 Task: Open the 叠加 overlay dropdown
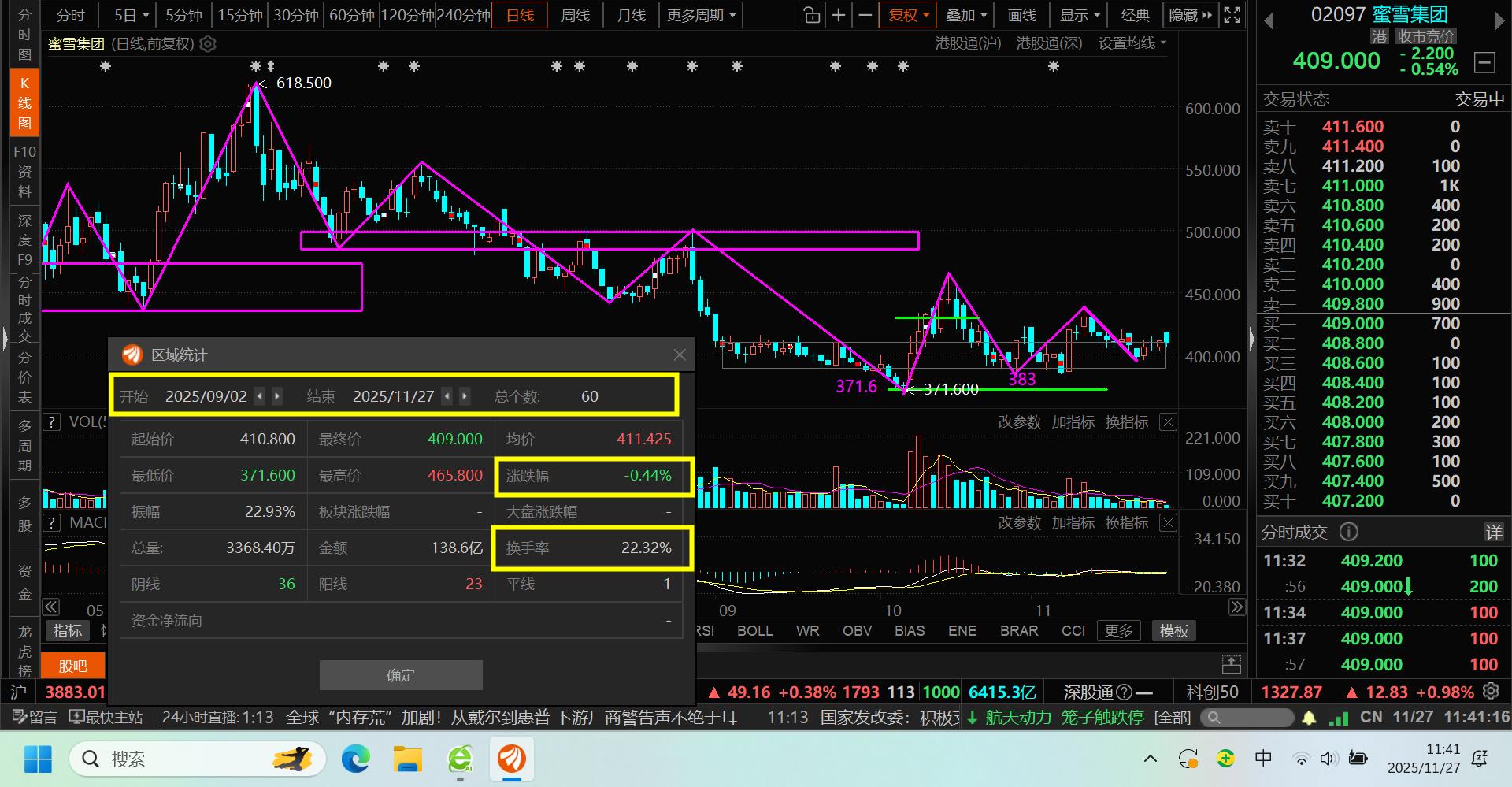pyautogui.click(x=965, y=15)
